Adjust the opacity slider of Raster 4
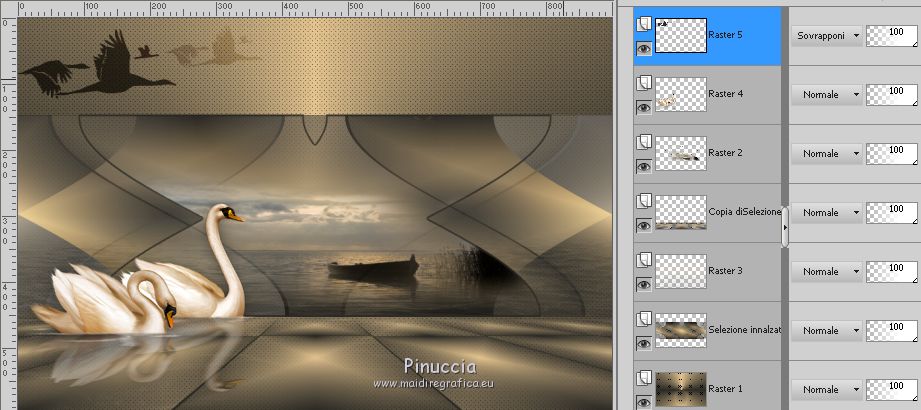The height and width of the screenshot is (410, 921). coord(892,95)
